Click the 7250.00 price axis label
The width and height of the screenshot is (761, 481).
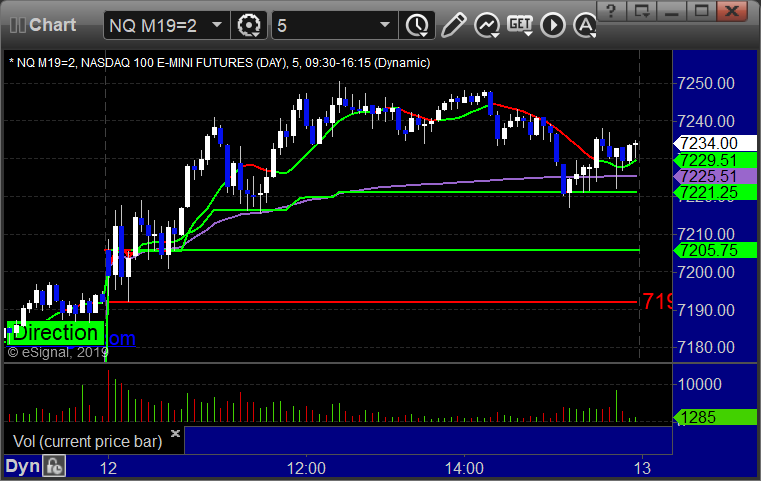point(706,83)
